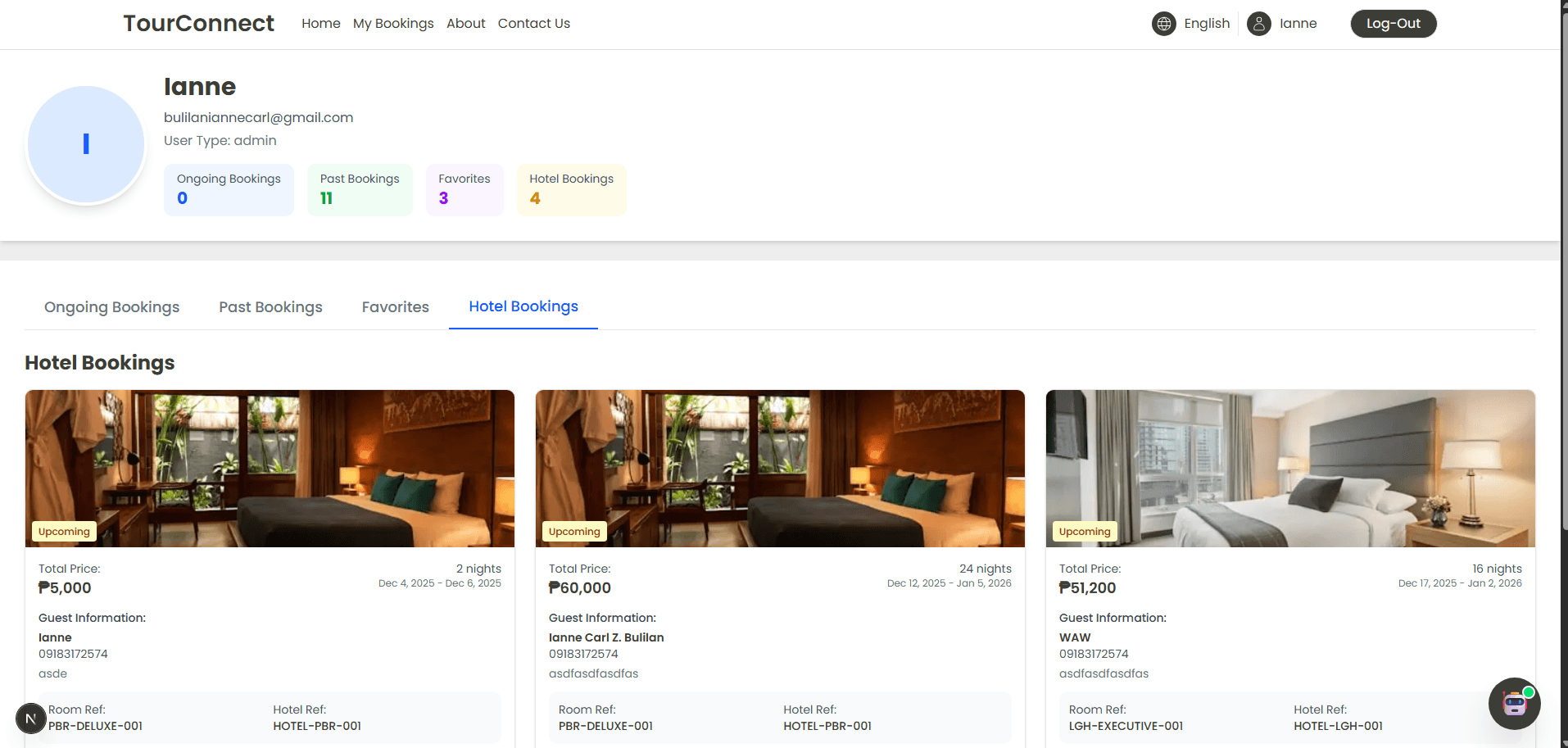Open the Ianne account menu

coord(1298,24)
